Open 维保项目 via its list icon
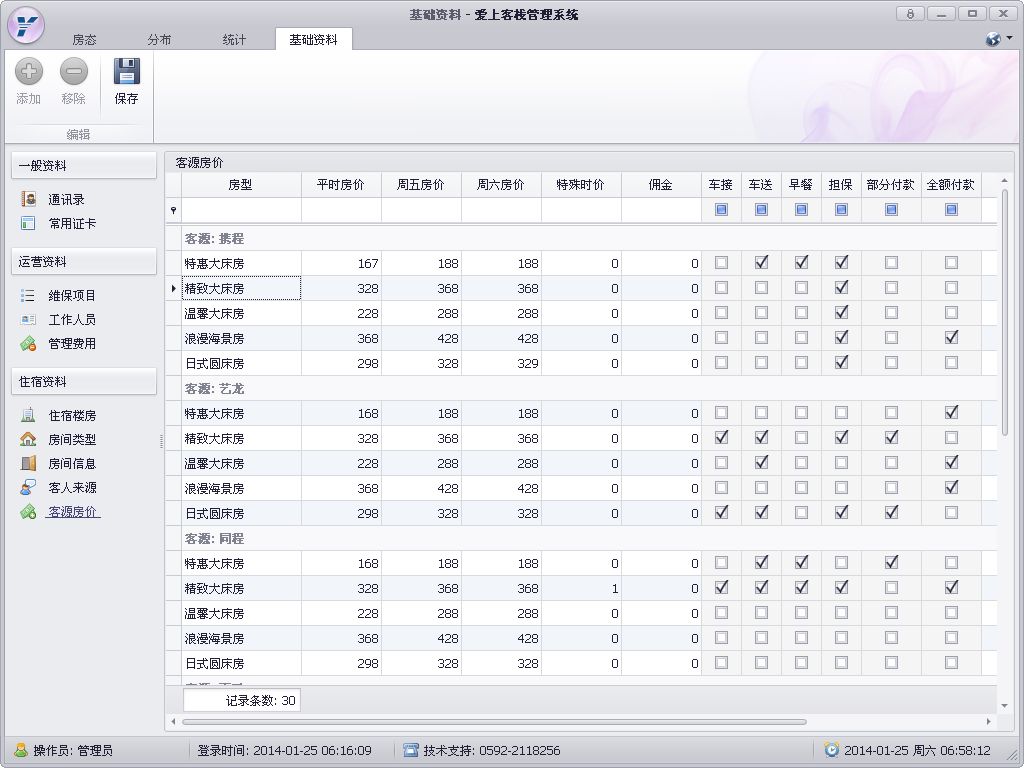The width and height of the screenshot is (1024, 768). [28, 295]
